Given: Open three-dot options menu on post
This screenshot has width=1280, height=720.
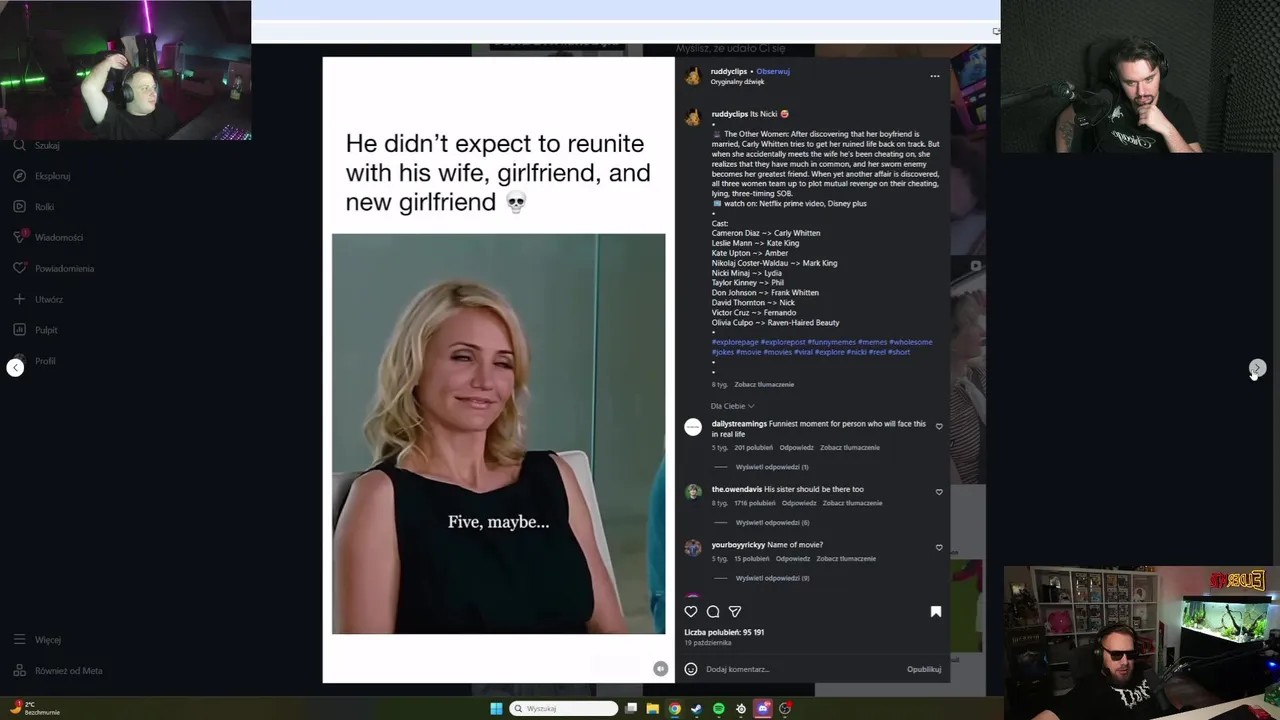Looking at the screenshot, I should (x=935, y=76).
